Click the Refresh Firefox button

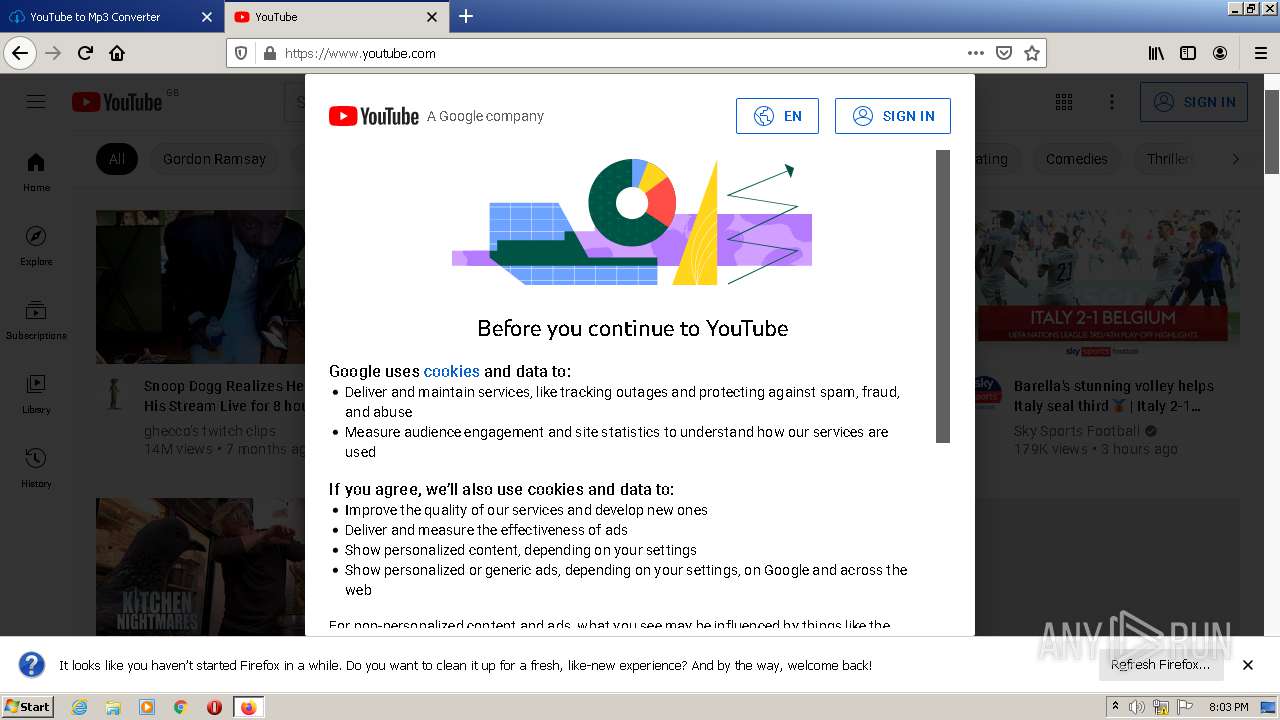(x=1160, y=665)
